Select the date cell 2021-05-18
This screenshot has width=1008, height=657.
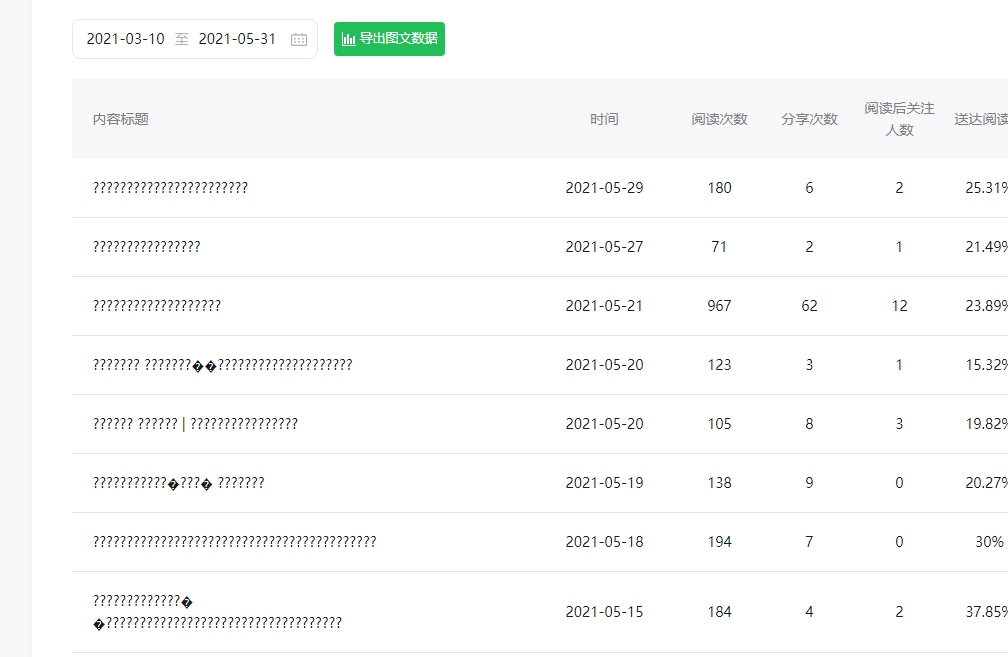point(604,542)
